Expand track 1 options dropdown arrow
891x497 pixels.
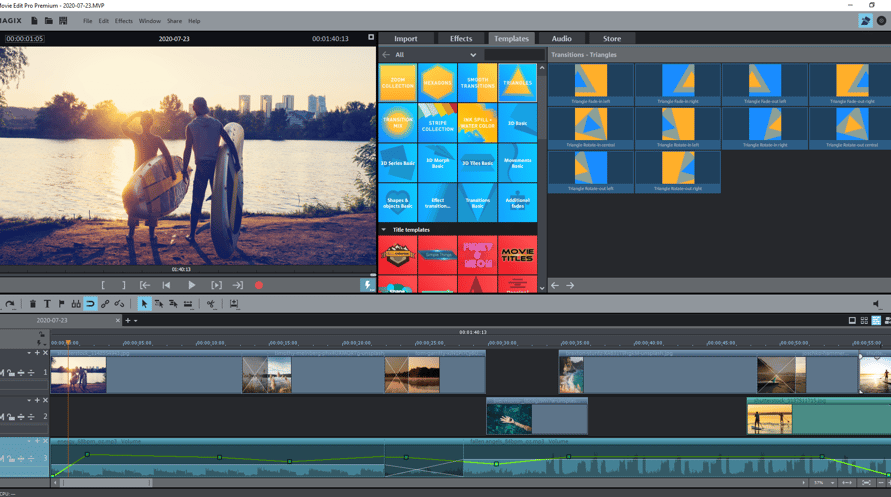(29, 353)
